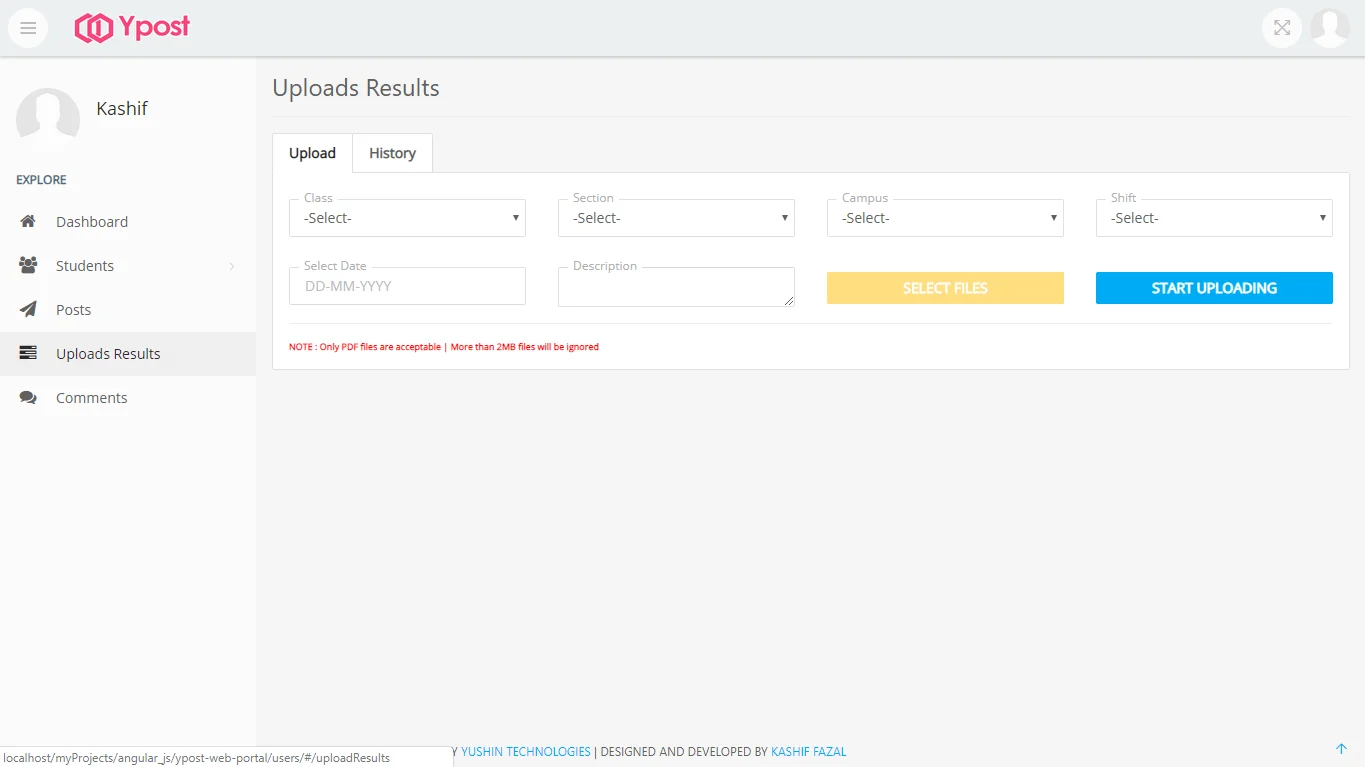Click the hamburger menu icon
Screen dimensions: 1365x767
pos(28,28)
